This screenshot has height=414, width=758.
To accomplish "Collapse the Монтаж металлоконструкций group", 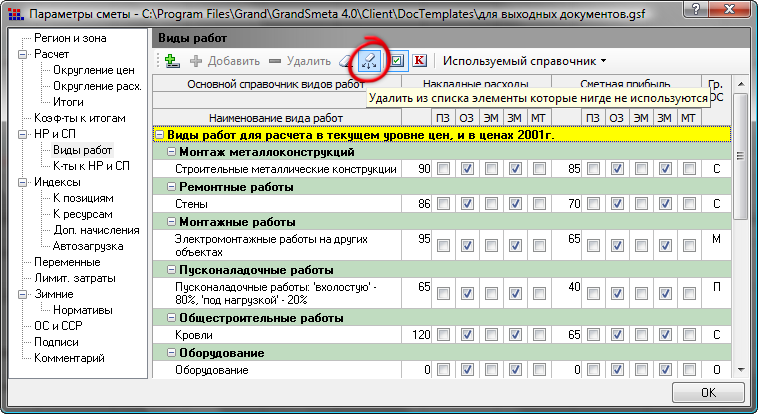I will coord(171,152).
